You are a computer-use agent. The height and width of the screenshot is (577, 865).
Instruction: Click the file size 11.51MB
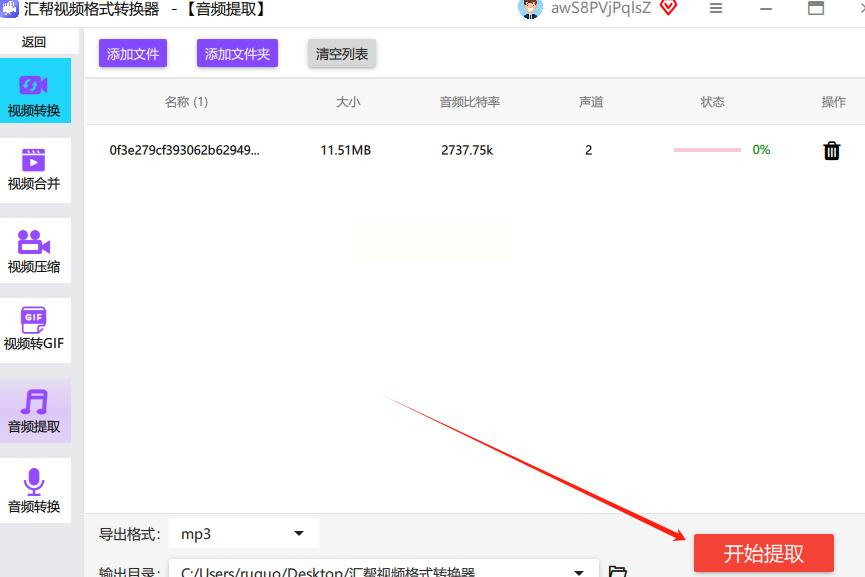(346, 150)
